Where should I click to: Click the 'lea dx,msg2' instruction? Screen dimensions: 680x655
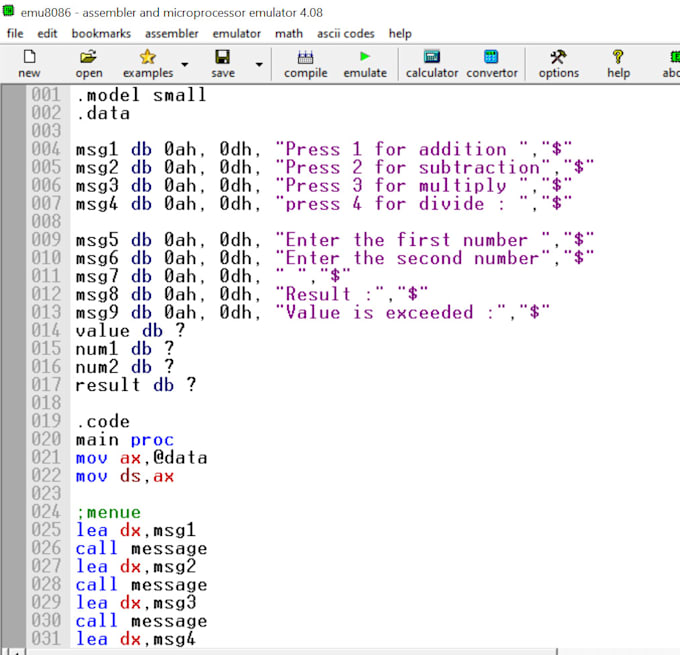136,567
